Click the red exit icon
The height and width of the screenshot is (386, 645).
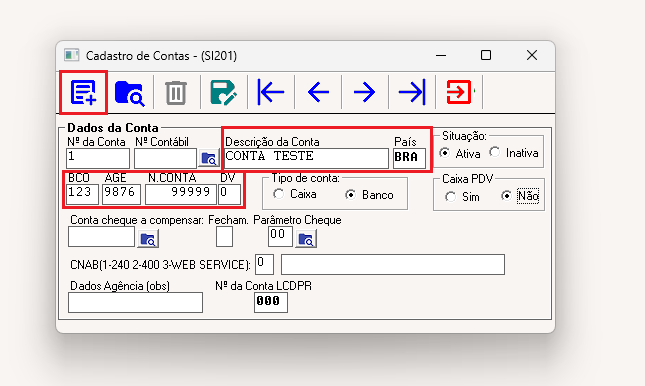pos(459,92)
